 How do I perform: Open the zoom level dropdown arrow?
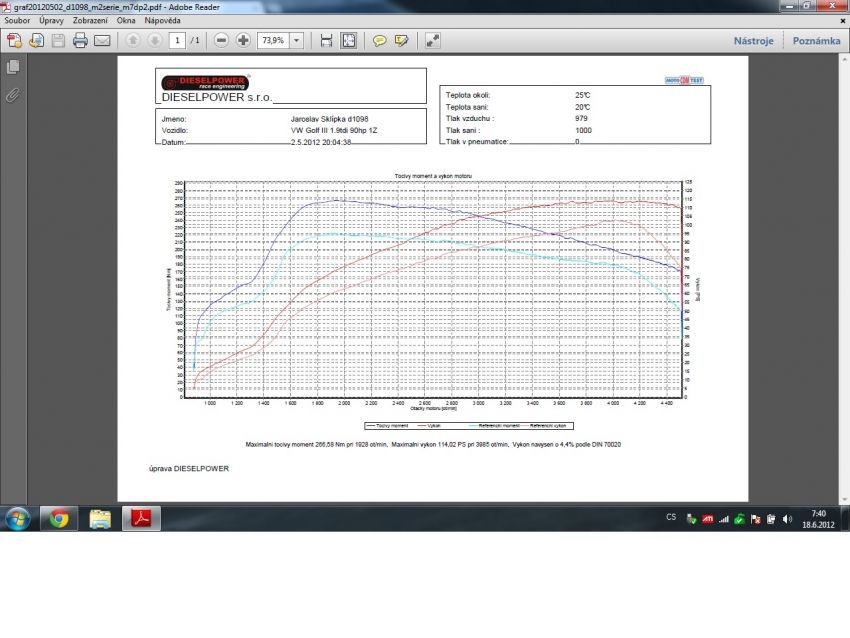(x=297, y=40)
